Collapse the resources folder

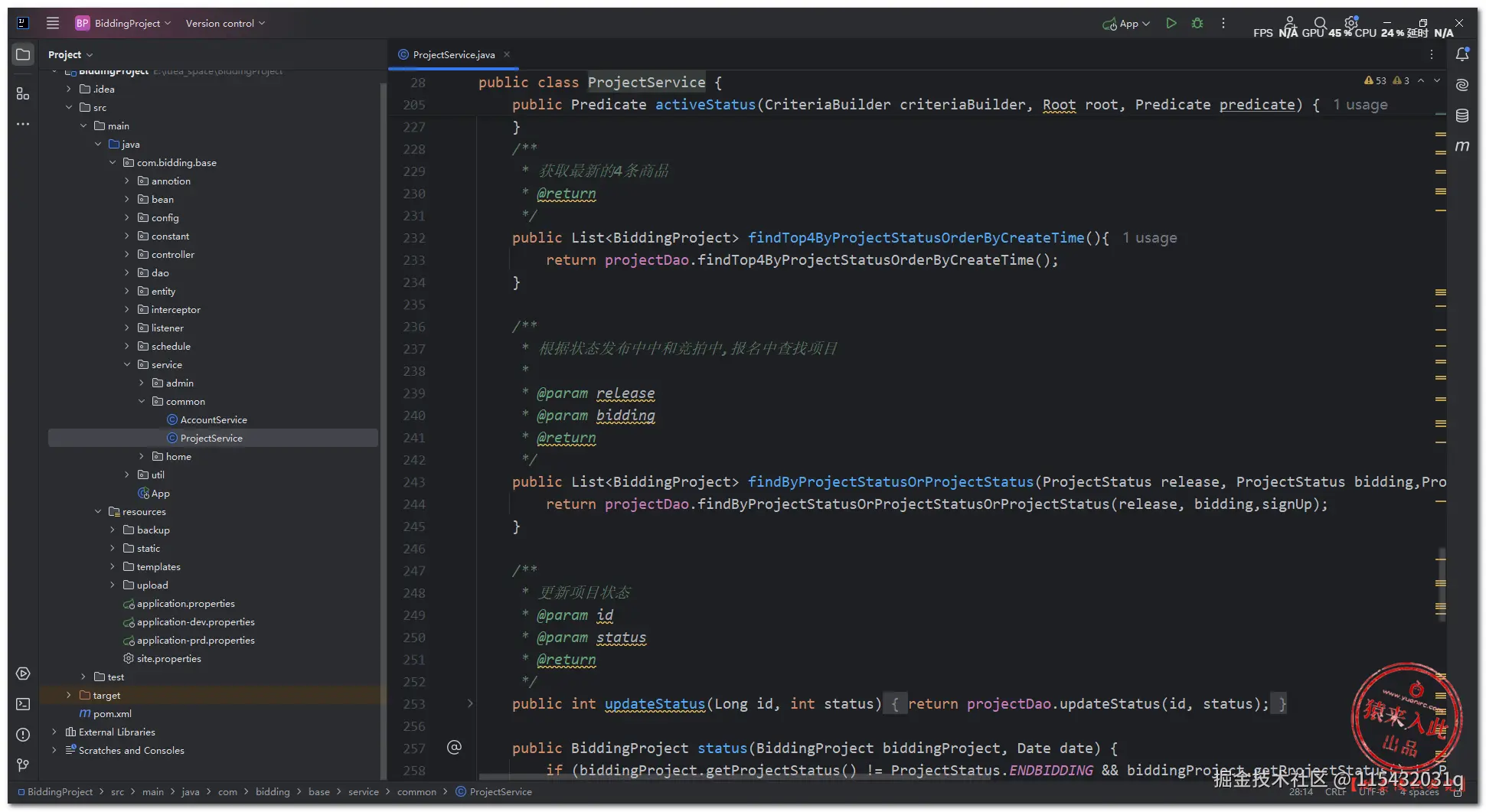pos(98,511)
